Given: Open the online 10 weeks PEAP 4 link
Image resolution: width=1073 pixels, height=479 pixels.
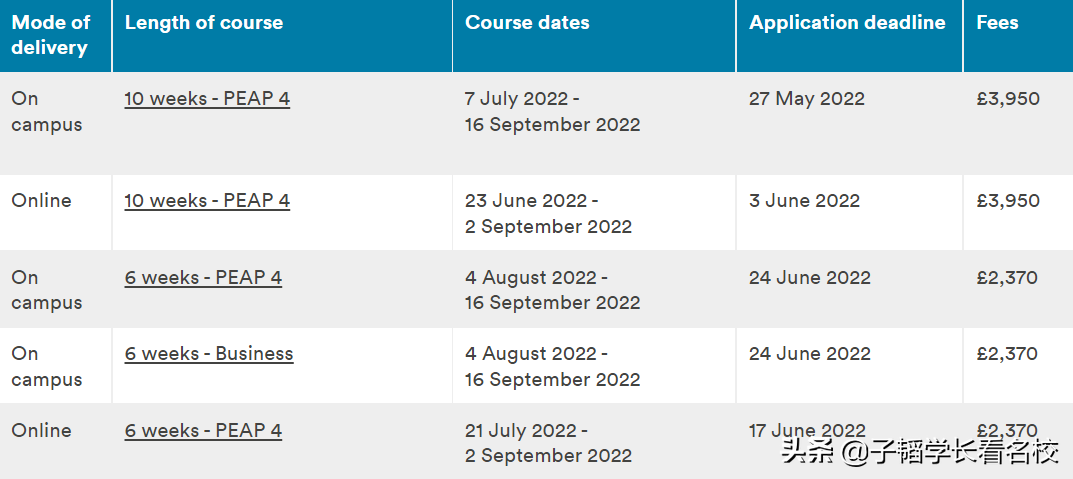Looking at the screenshot, I should 207,201.
